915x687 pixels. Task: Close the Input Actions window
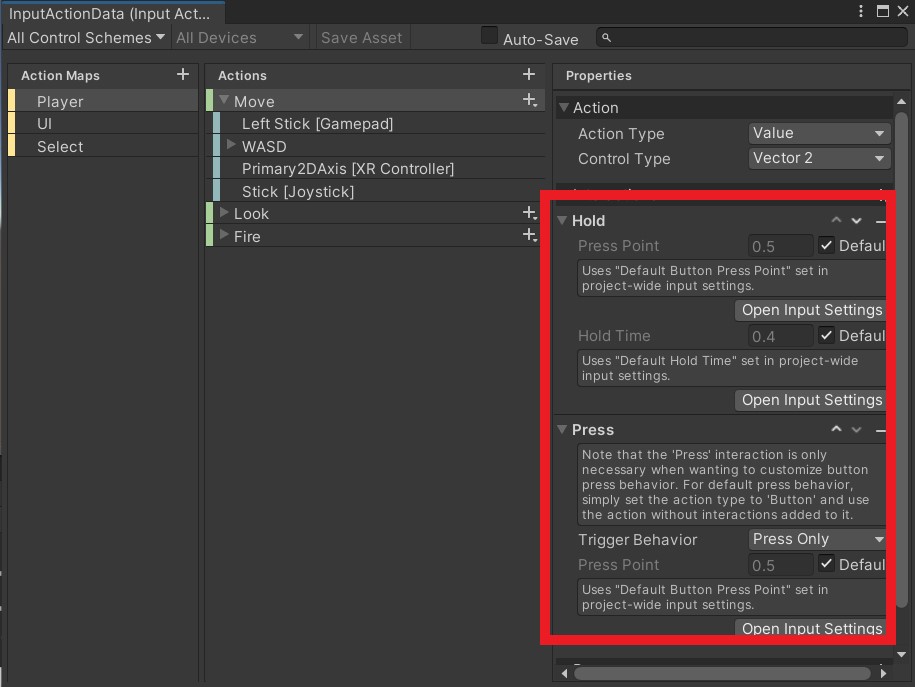[x=903, y=11]
